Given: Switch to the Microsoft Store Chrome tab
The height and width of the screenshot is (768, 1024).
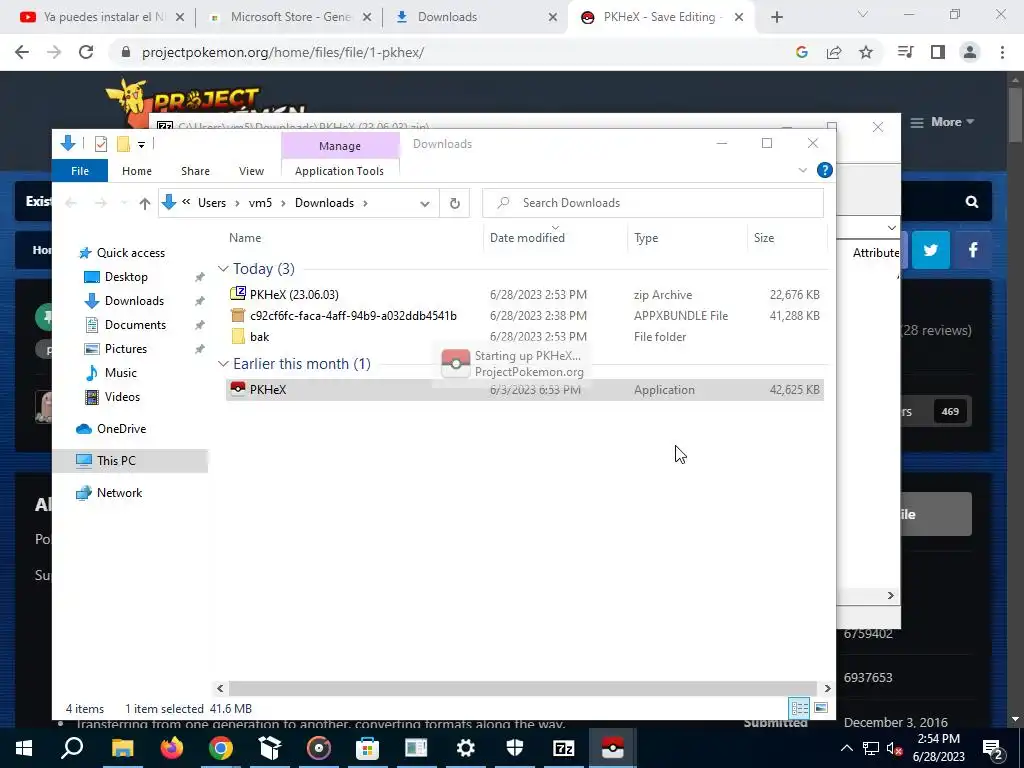Looking at the screenshot, I should pos(289,17).
